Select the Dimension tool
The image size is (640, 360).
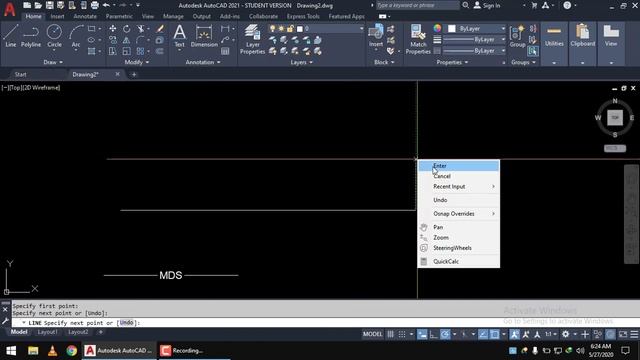tap(204, 36)
